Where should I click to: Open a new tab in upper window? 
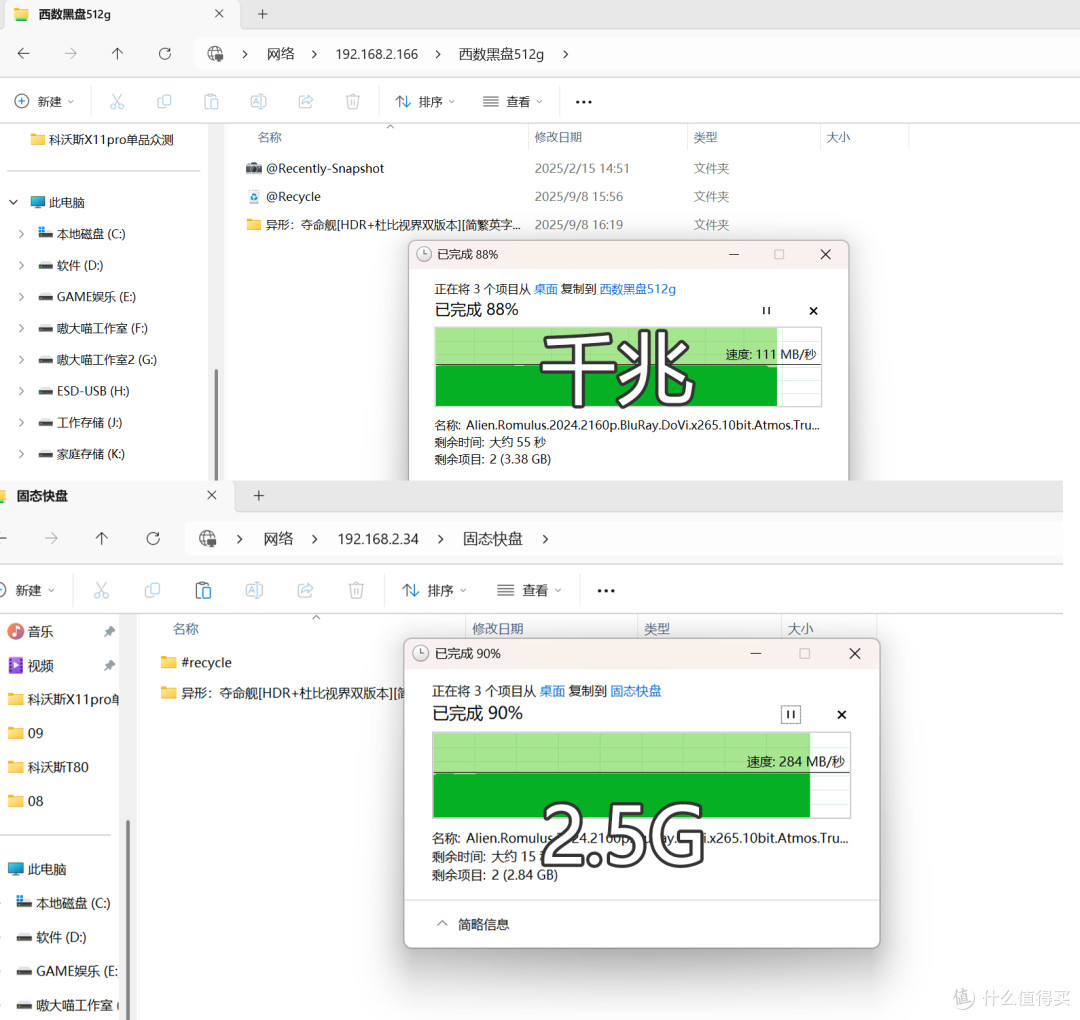[x=262, y=14]
